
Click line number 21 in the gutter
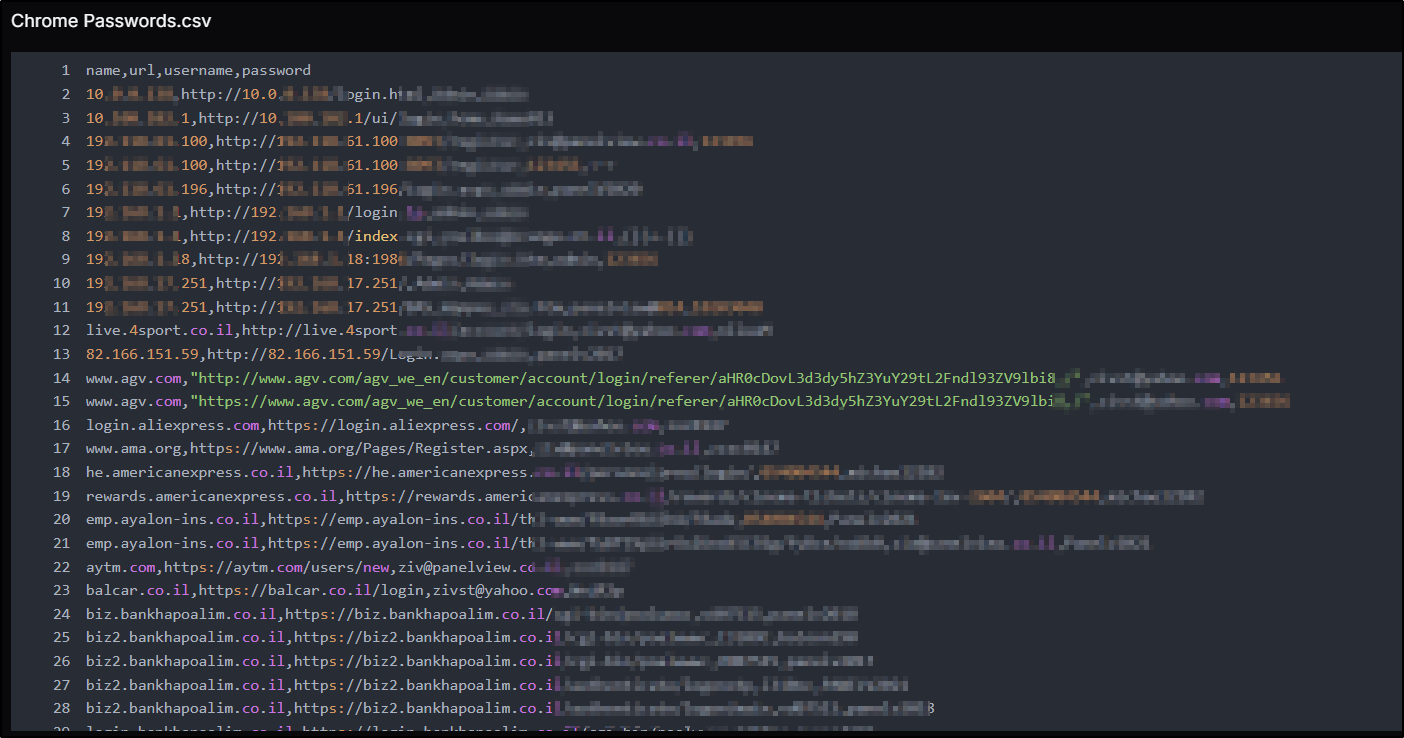(61, 543)
